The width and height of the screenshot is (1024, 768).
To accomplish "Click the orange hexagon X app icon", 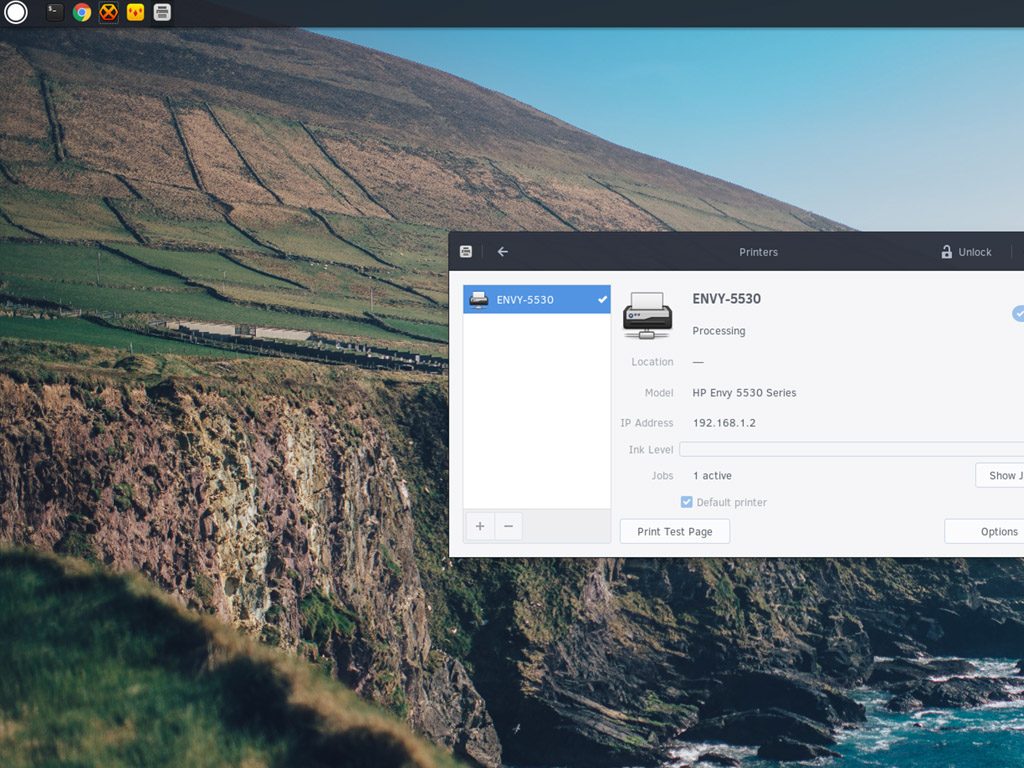I will coord(108,13).
